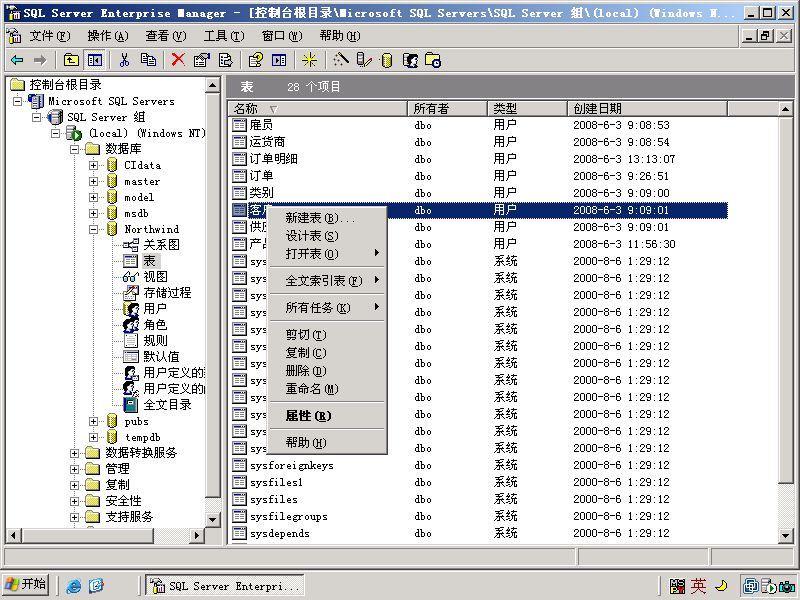Click the red X delete toolbar icon
The image size is (800, 600).
point(178,60)
